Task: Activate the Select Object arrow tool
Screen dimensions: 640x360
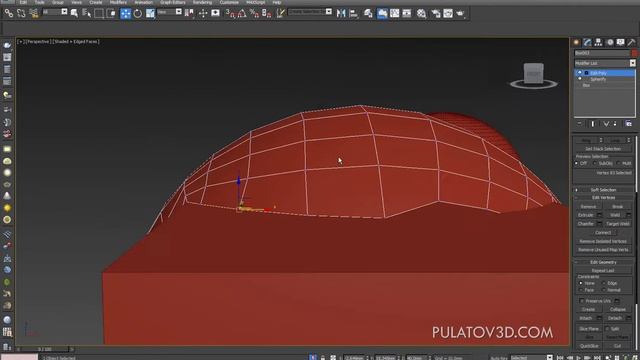Action: [74, 13]
